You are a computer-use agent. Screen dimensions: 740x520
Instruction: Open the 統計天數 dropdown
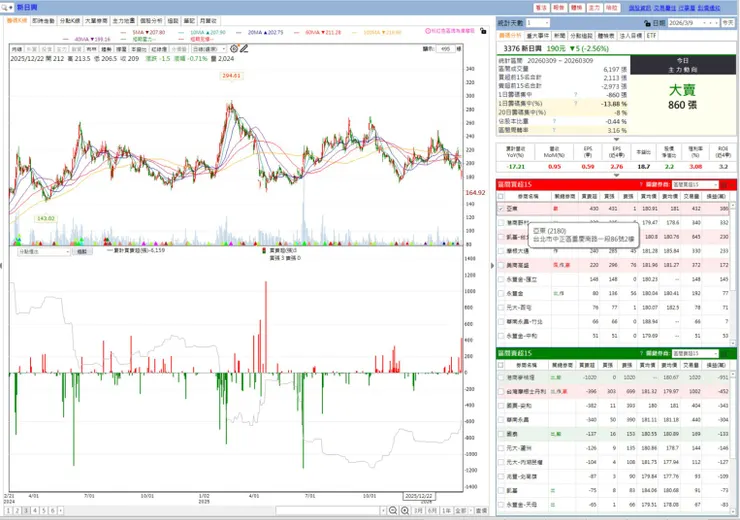547,23
